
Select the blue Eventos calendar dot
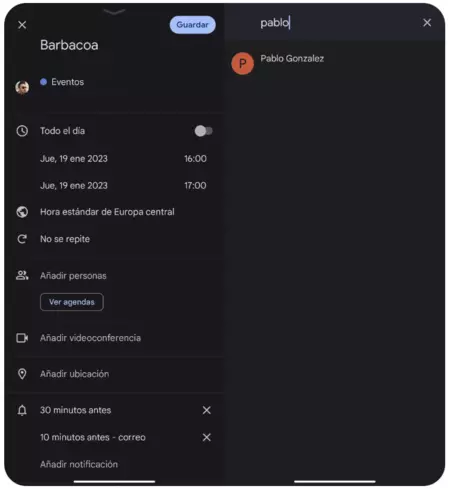click(43, 82)
